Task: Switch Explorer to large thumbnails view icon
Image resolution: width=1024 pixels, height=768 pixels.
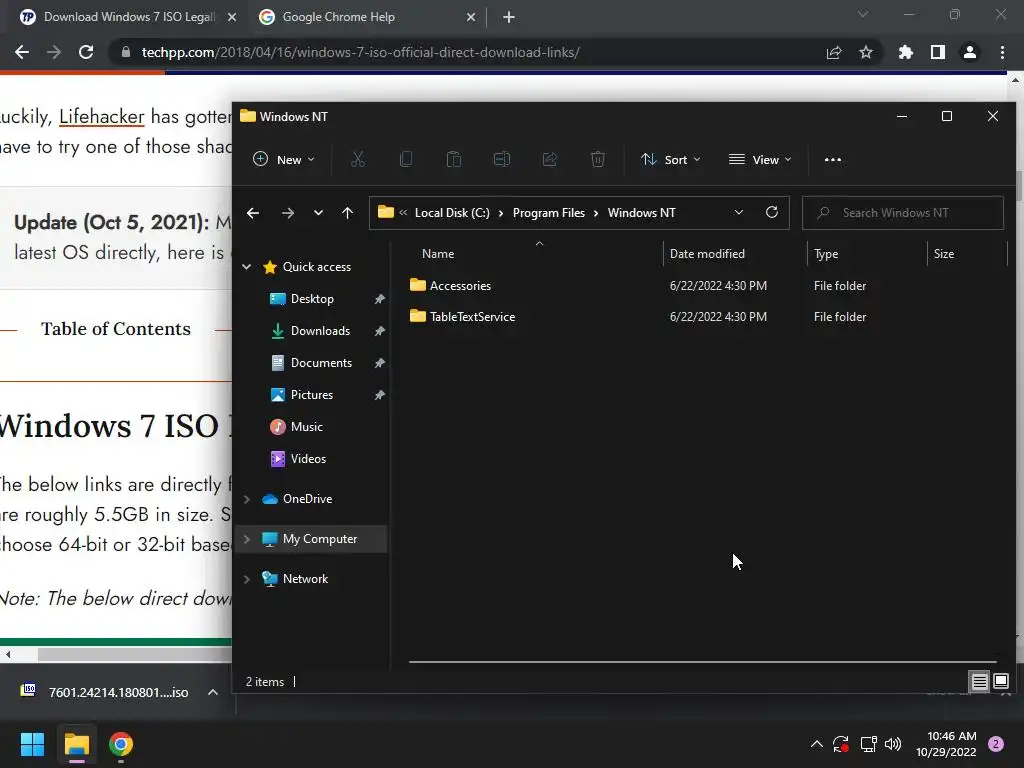Action: (x=1001, y=682)
